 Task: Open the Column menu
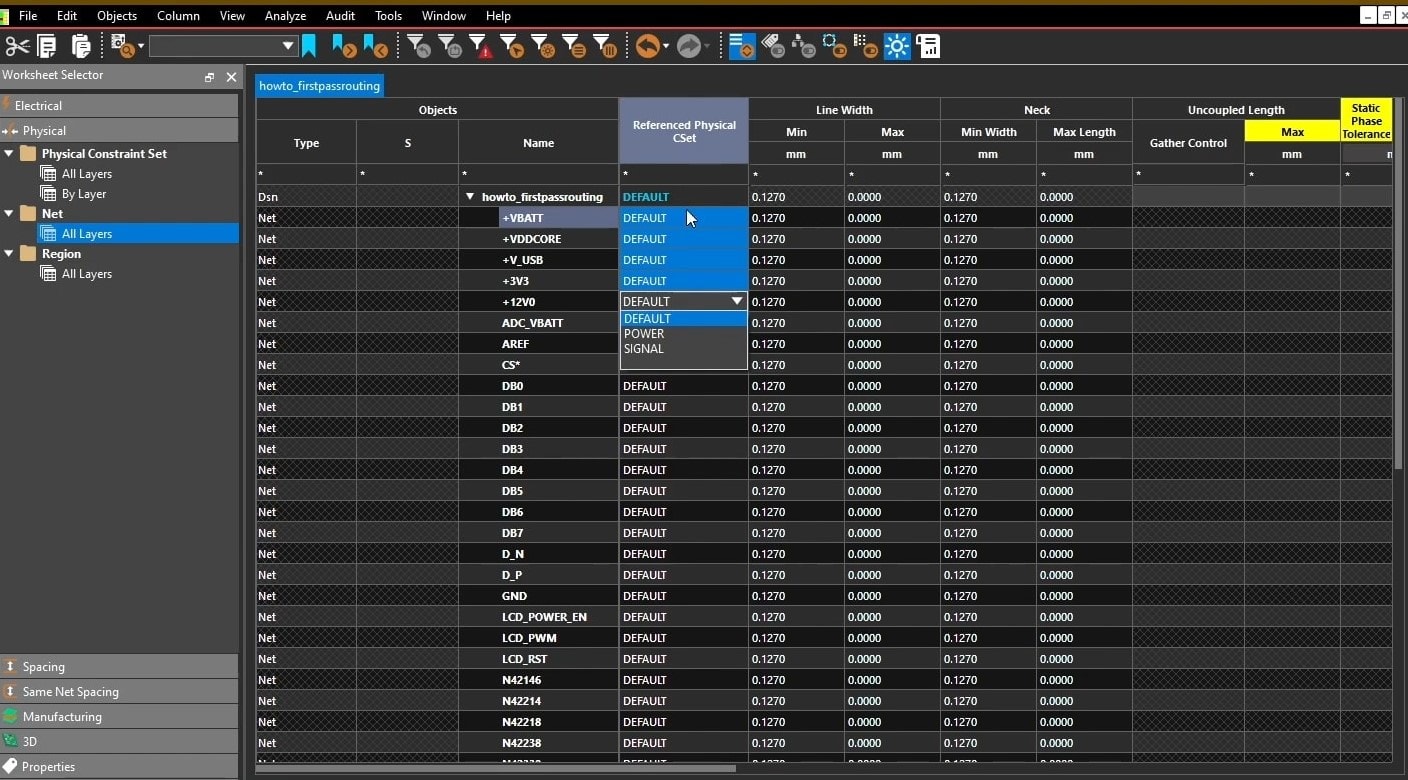[178, 16]
